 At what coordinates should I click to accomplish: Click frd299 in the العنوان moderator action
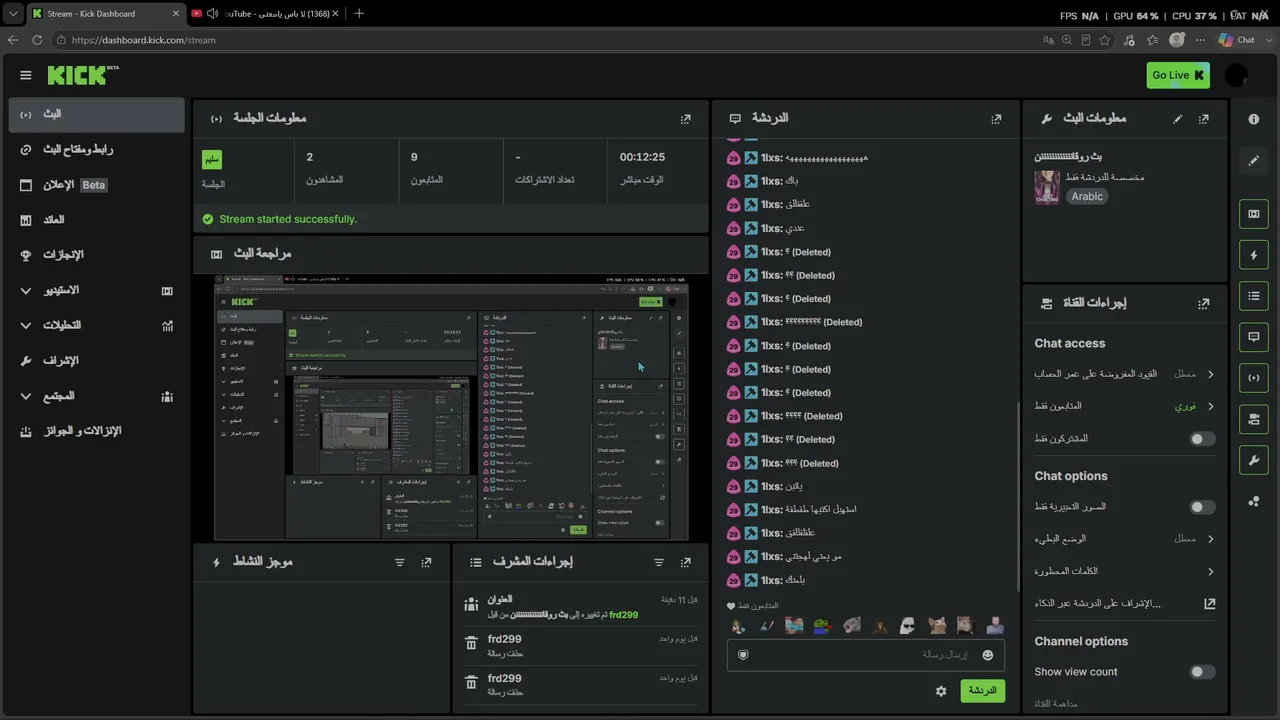[x=624, y=615]
